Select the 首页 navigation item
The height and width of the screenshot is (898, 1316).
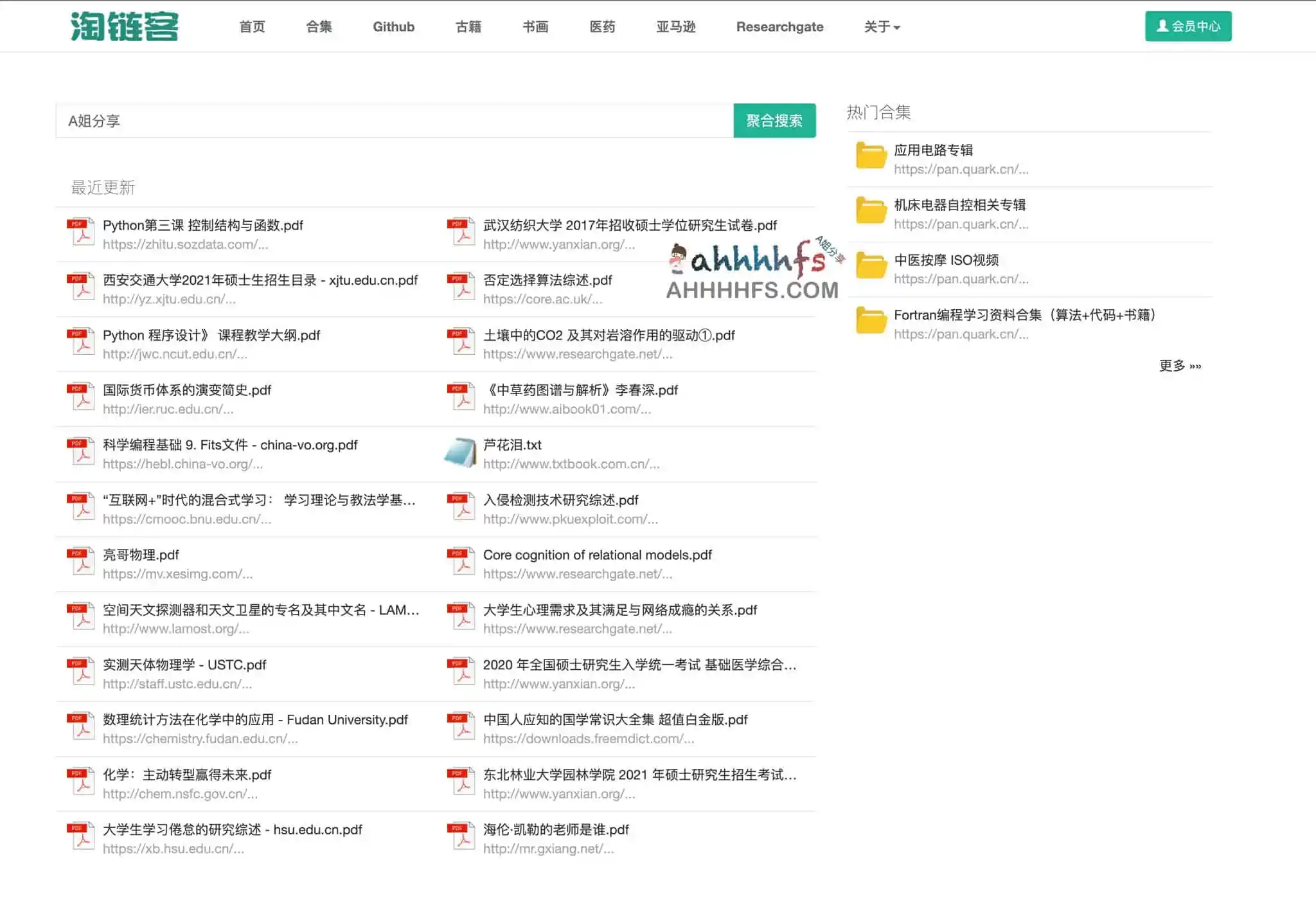[x=253, y=27]
